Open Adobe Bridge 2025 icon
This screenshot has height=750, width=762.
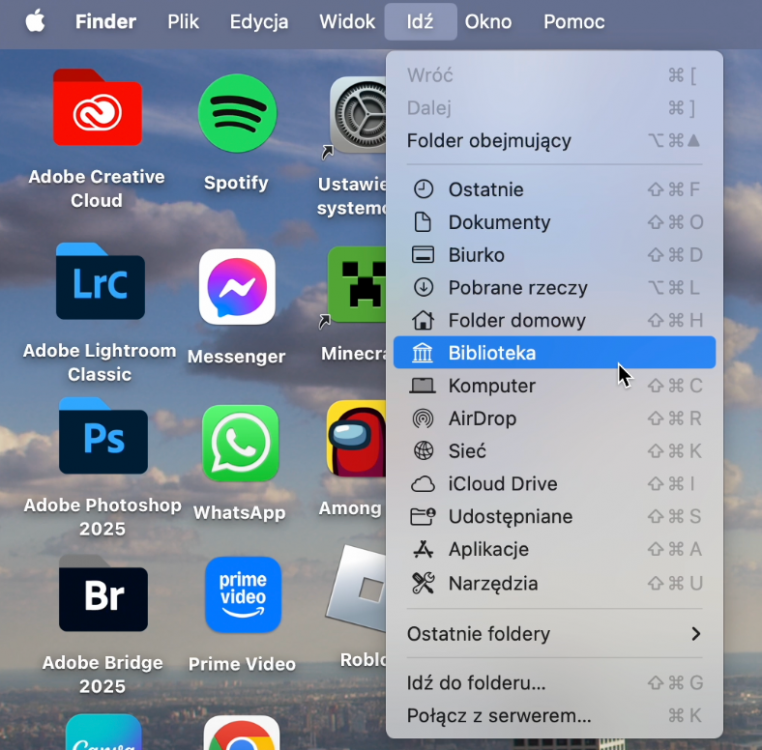tap(103, 595)
